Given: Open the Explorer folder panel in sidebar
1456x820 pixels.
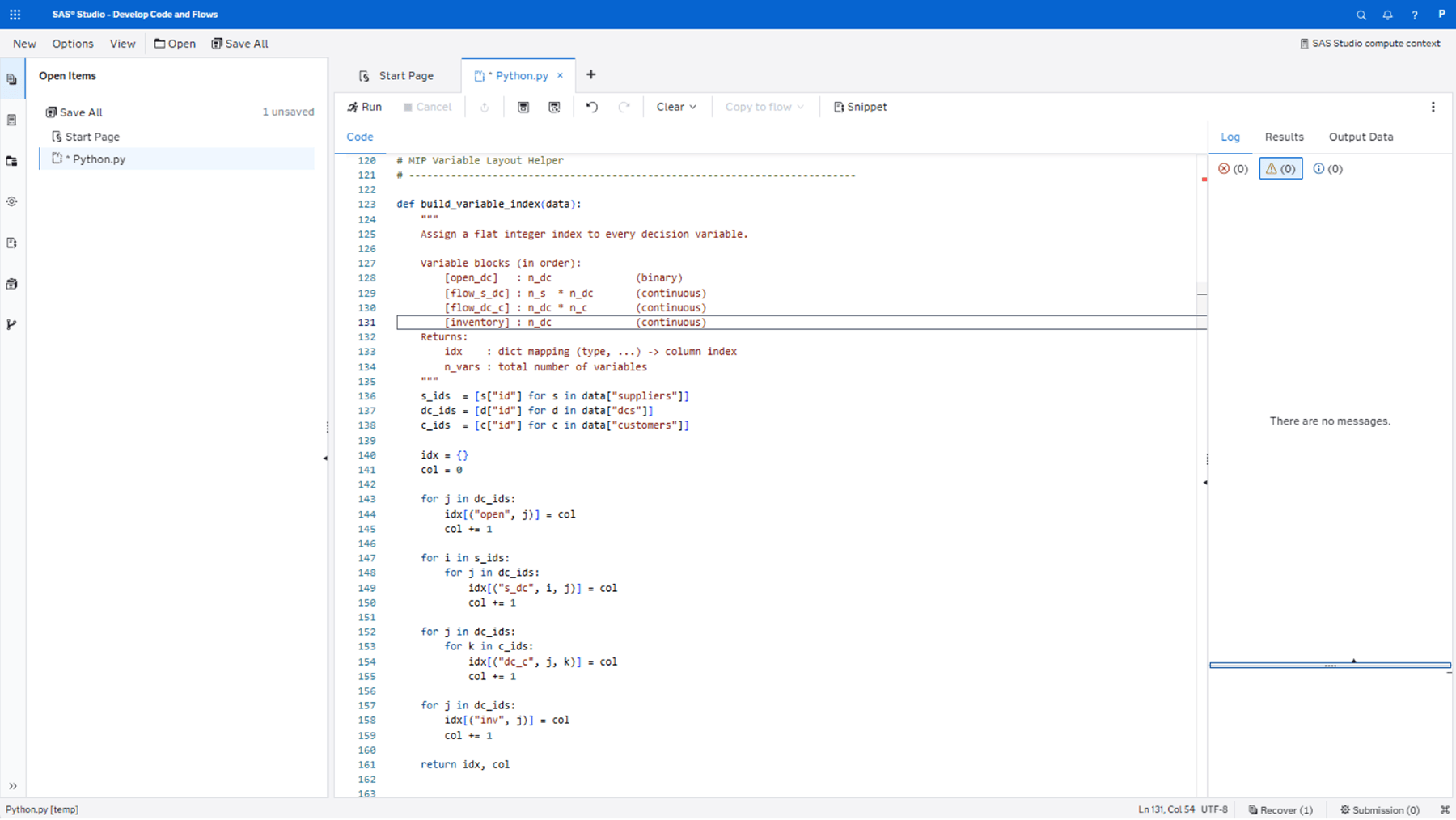Looking at the screenshot, I should click(x=11, y=161).
